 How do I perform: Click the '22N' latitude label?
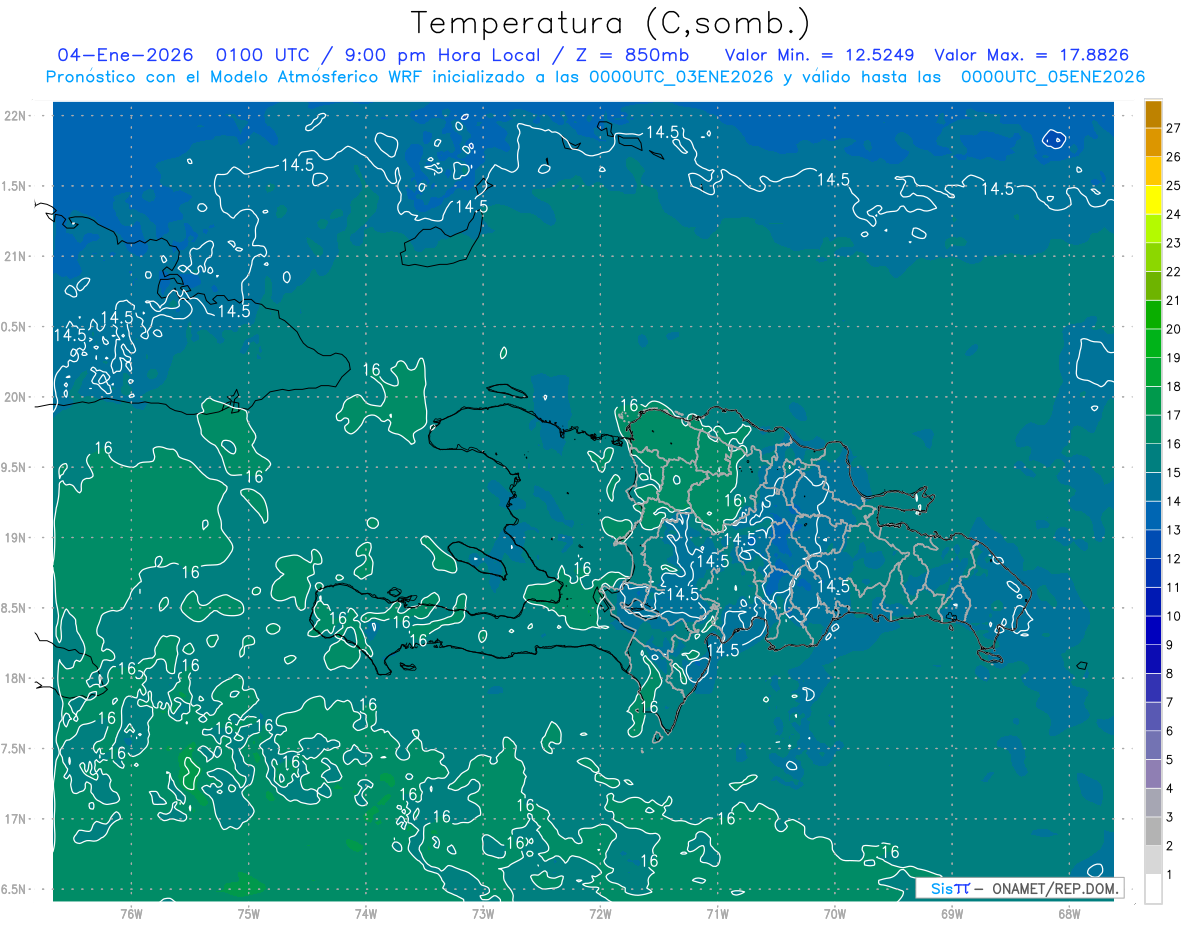pos(14,115)
